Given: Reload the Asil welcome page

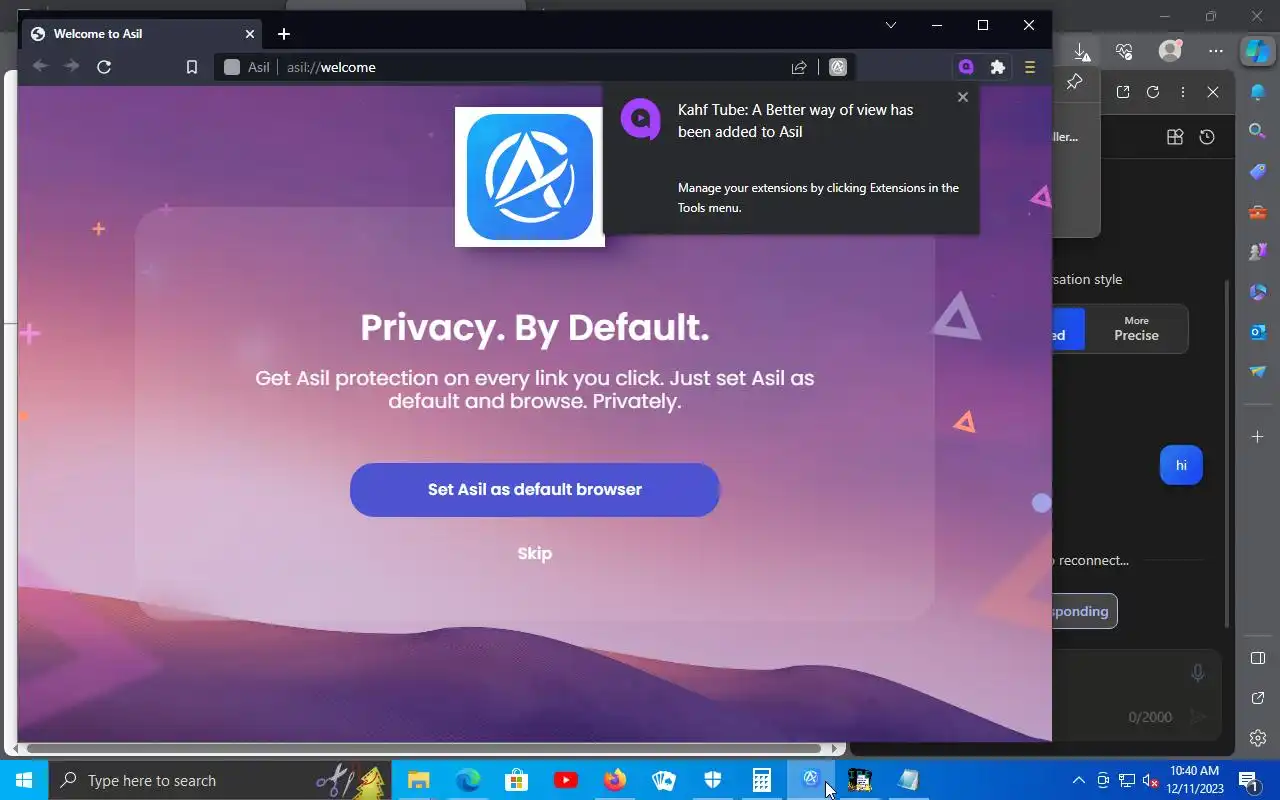Looking at the screenshot, I should pos(104,67).
